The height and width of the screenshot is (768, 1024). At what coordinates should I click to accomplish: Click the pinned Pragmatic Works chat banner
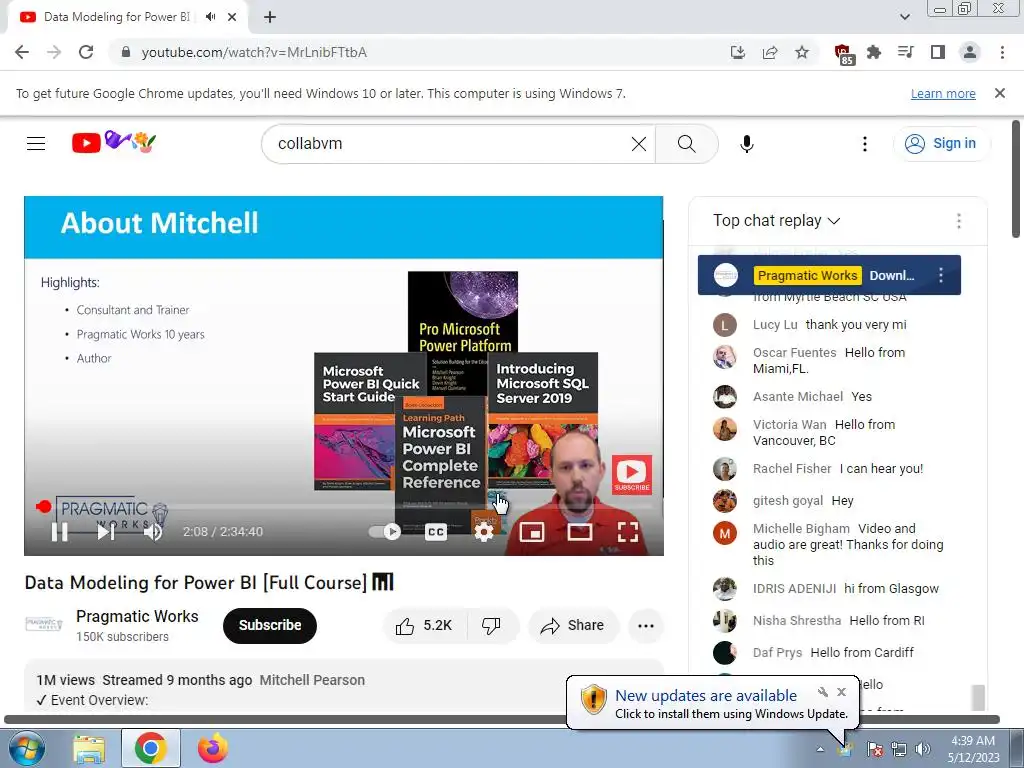click(829, 275)
